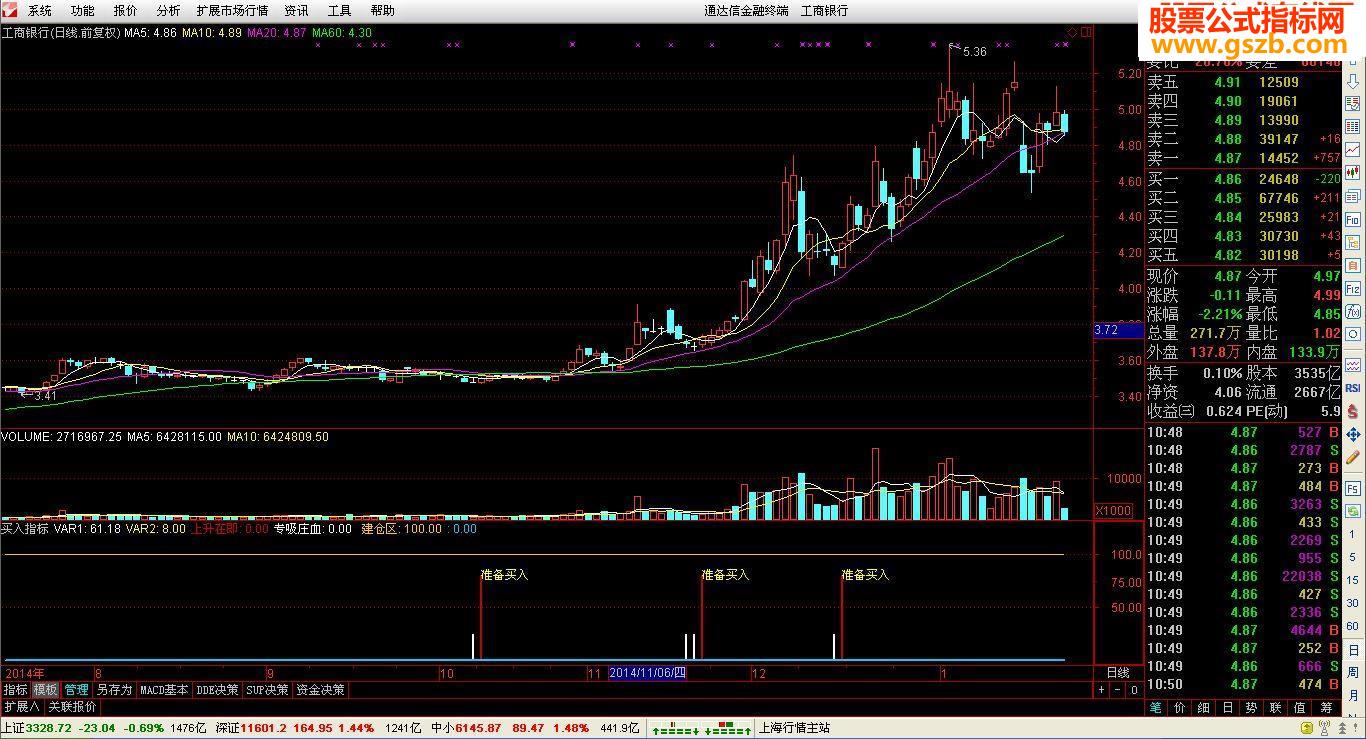The width and height of the screenshot is (1366, 739).
Task: Click the blue four-way move arrows icon
Action: click(x=1353, y=434)
